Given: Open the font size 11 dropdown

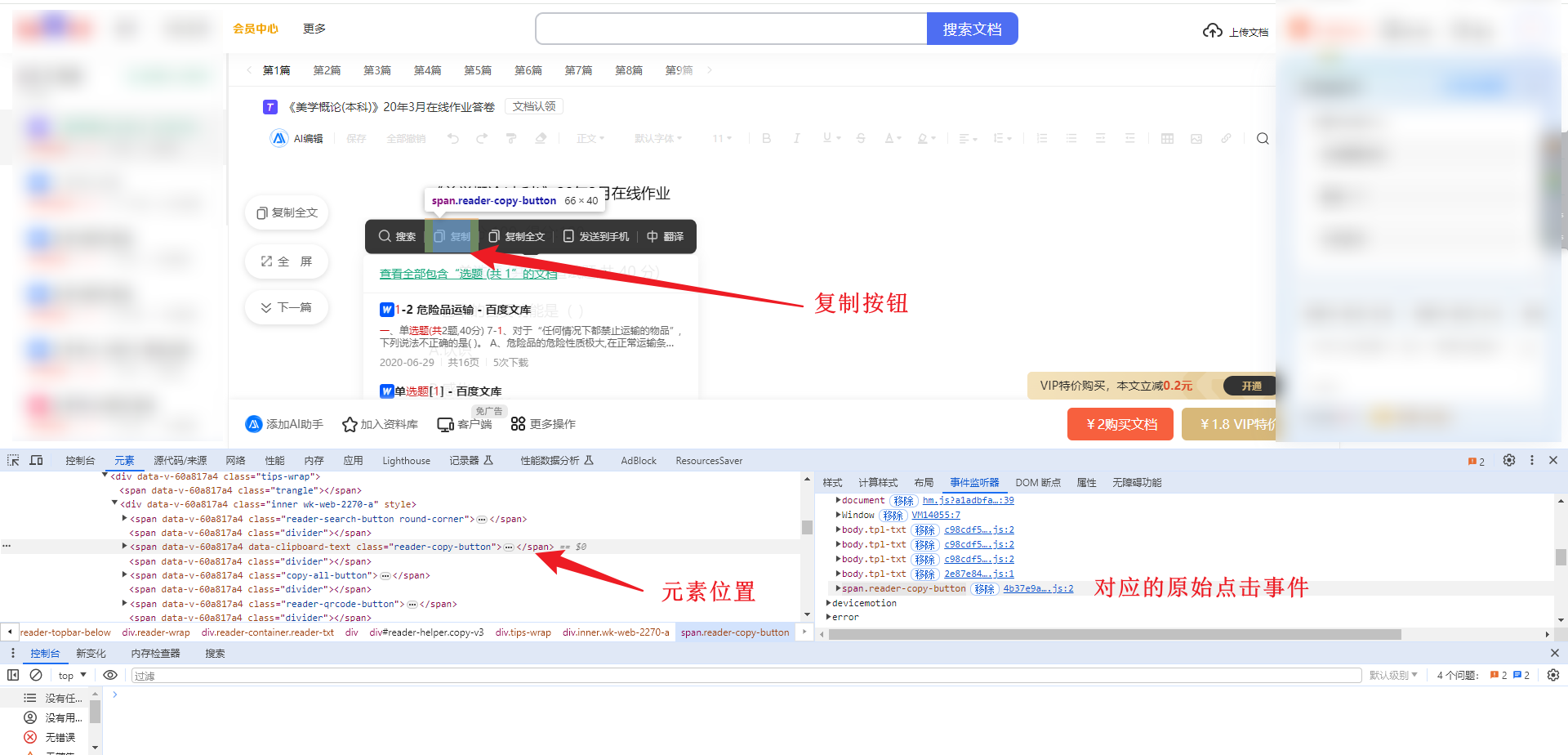Looking at the screenshot, I should 722,138.
